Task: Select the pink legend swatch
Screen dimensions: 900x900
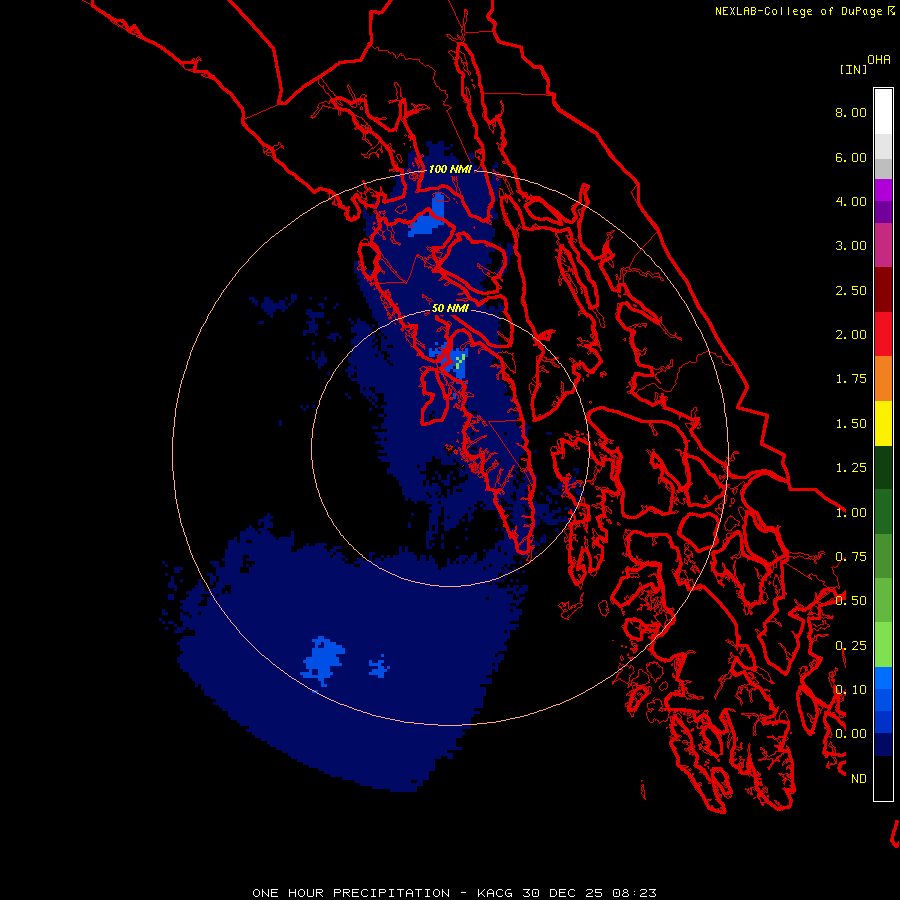Action: click(x=883, y=245)
